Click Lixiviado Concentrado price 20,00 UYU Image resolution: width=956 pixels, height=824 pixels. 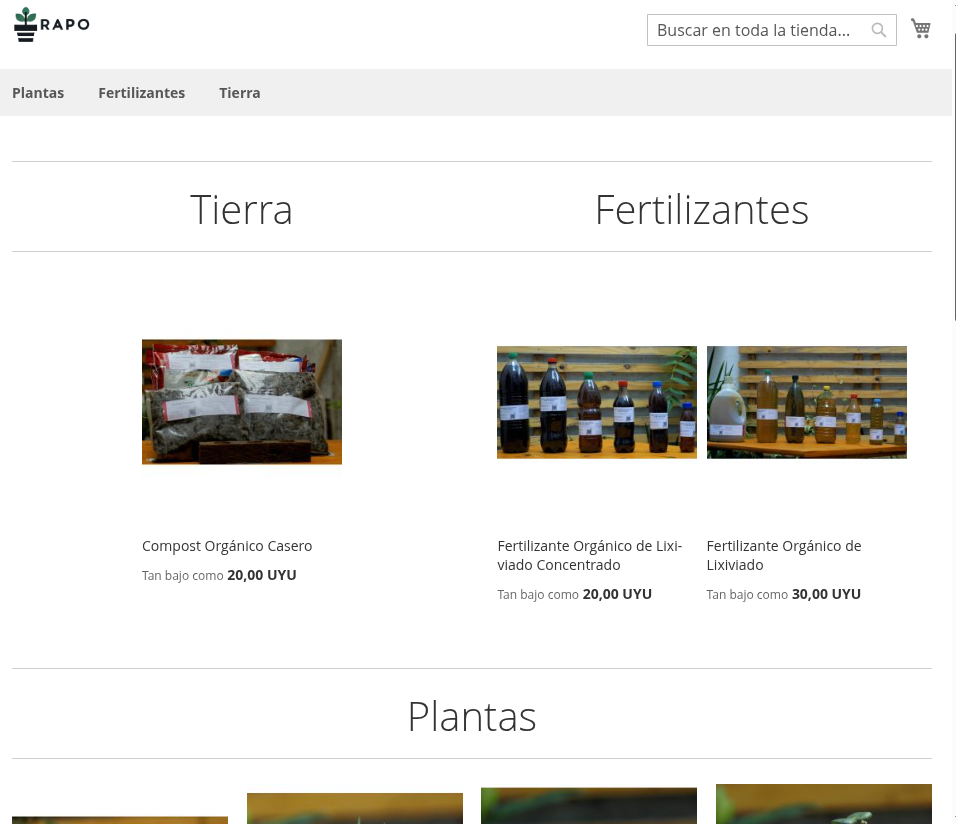tap(617, 594)
